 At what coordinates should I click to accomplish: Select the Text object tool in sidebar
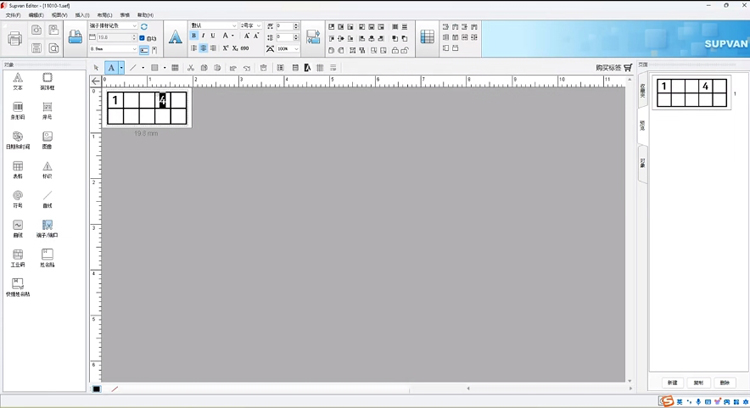coord(17,80)
